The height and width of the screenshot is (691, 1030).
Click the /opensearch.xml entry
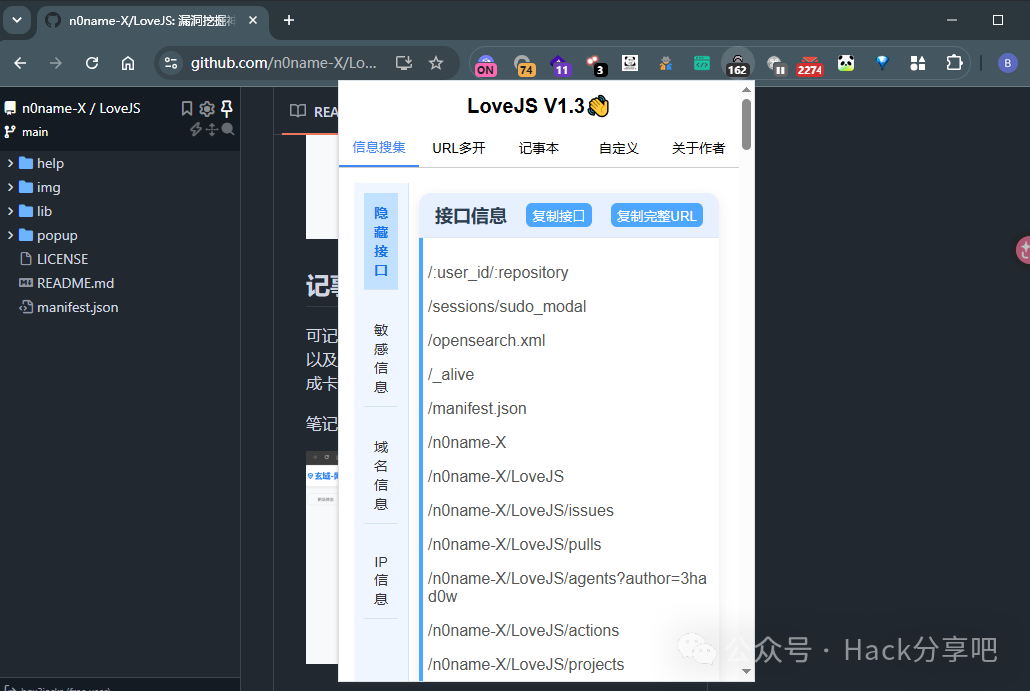[x=486, y=340]
